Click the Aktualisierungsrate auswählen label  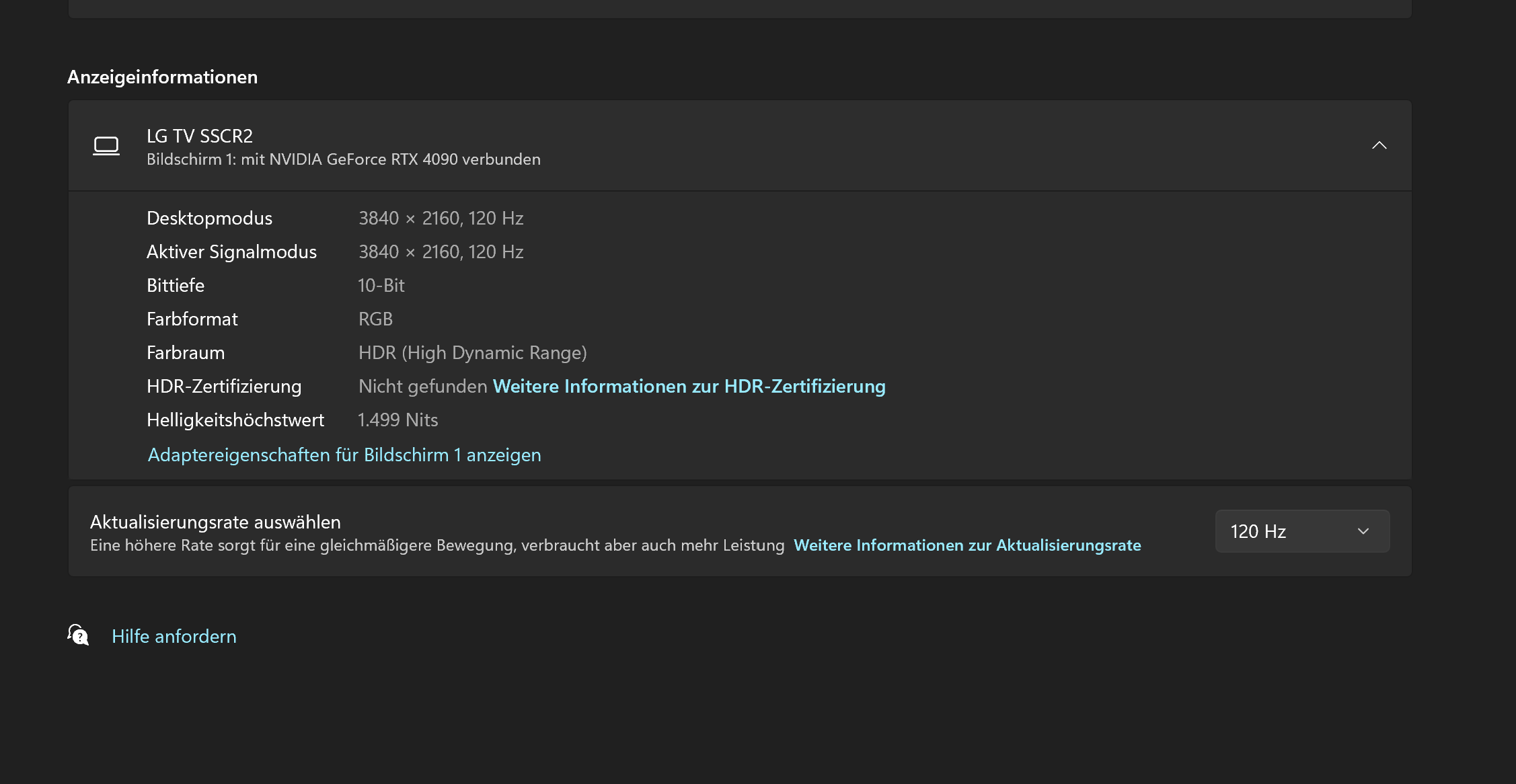215,522
